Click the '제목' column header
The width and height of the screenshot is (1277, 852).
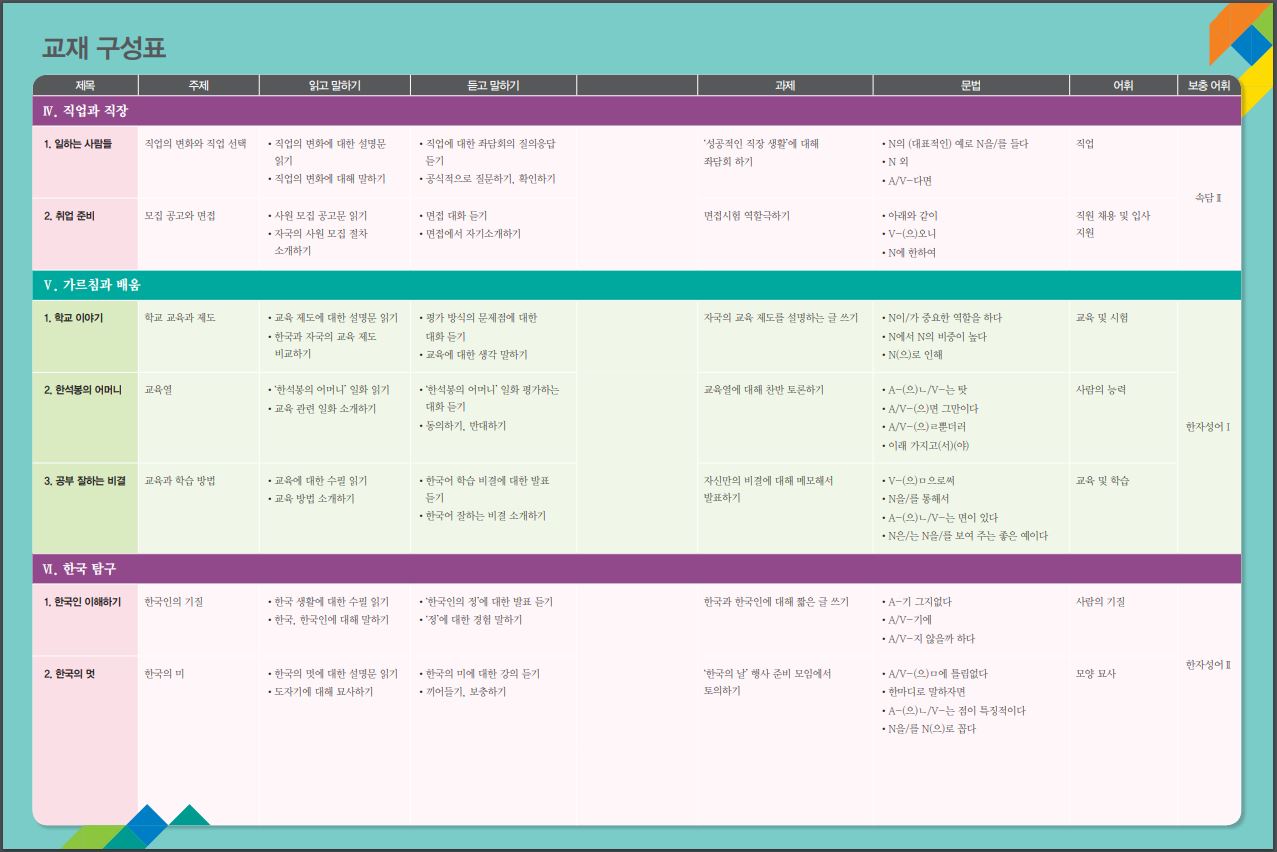85,86
